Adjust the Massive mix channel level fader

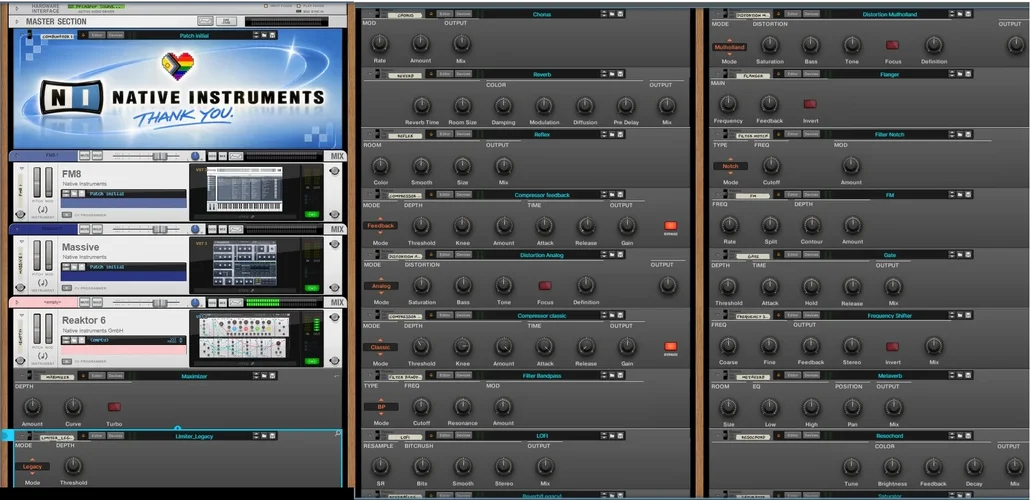click(x=159, y=229)
